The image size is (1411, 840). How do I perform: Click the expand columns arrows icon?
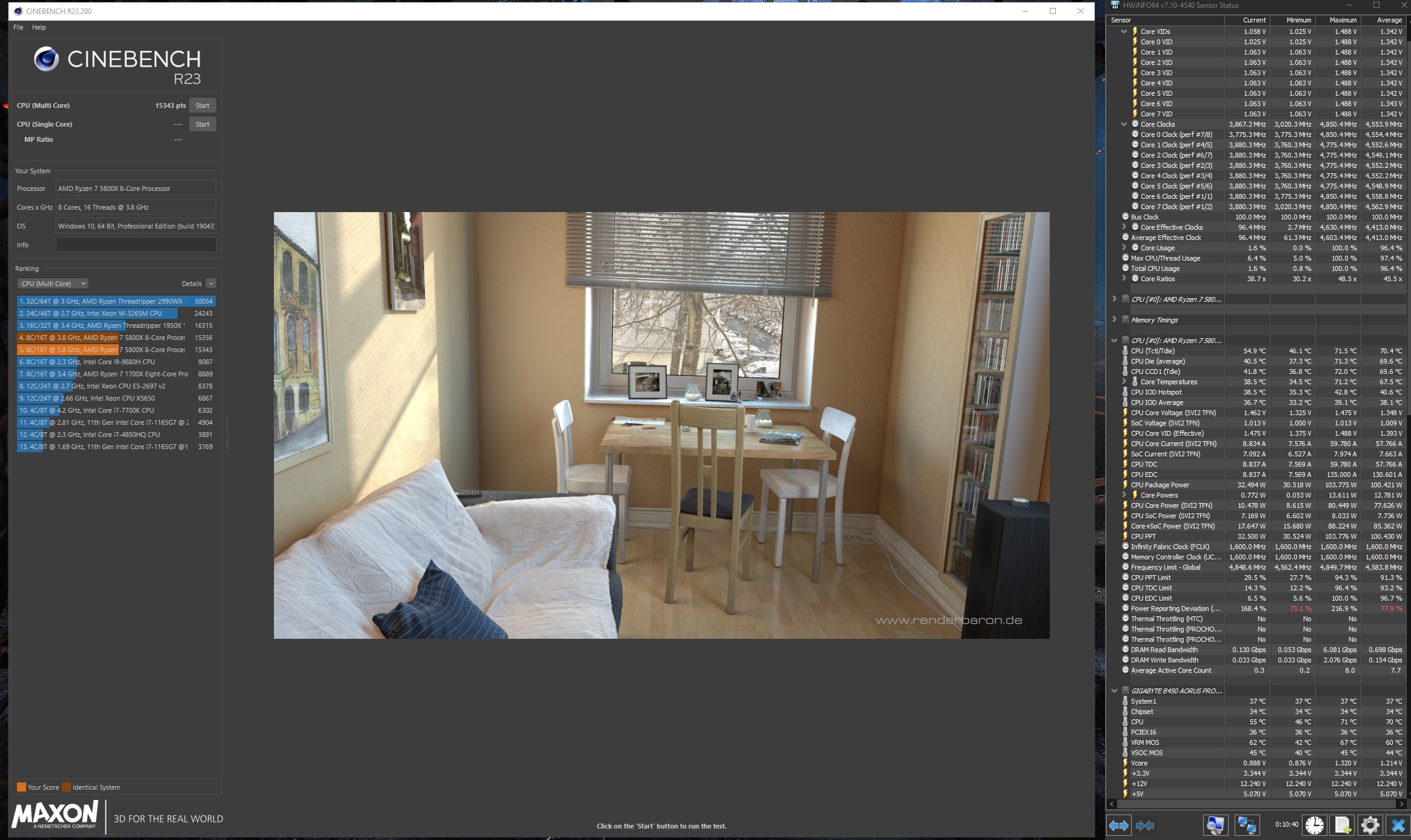[x=1118, y=825]
